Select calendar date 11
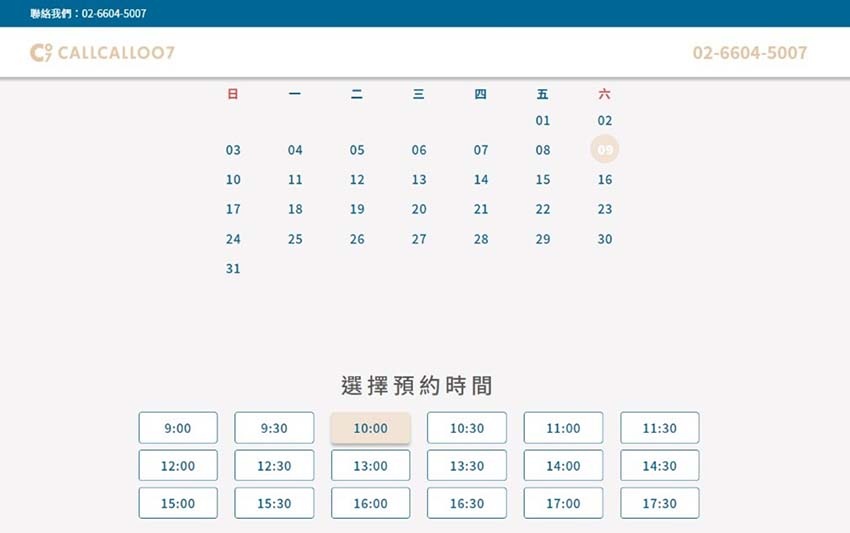This screenshot has height=533, width=850. coord(295,179)
